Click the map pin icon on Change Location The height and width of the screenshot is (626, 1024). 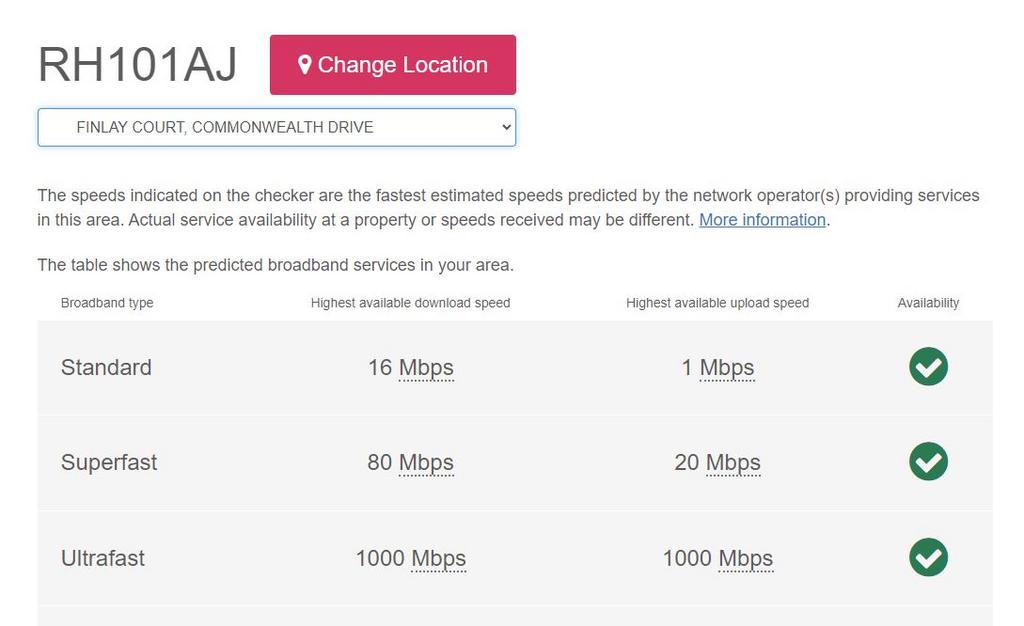[x=304, y=65]
